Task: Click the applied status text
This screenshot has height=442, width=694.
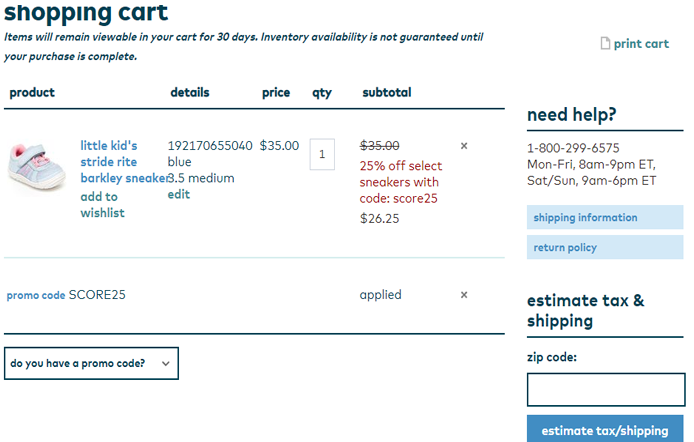Action: [380, 295]
